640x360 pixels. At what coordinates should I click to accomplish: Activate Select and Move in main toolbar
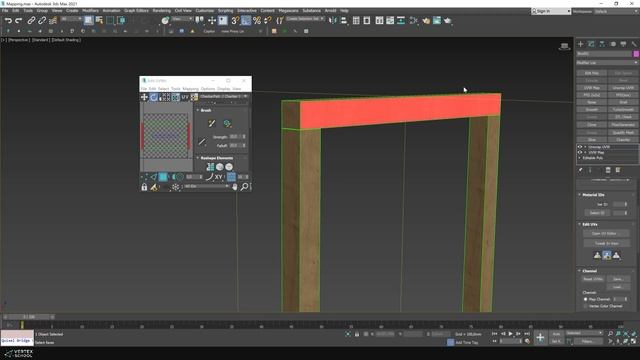(212, 20)
